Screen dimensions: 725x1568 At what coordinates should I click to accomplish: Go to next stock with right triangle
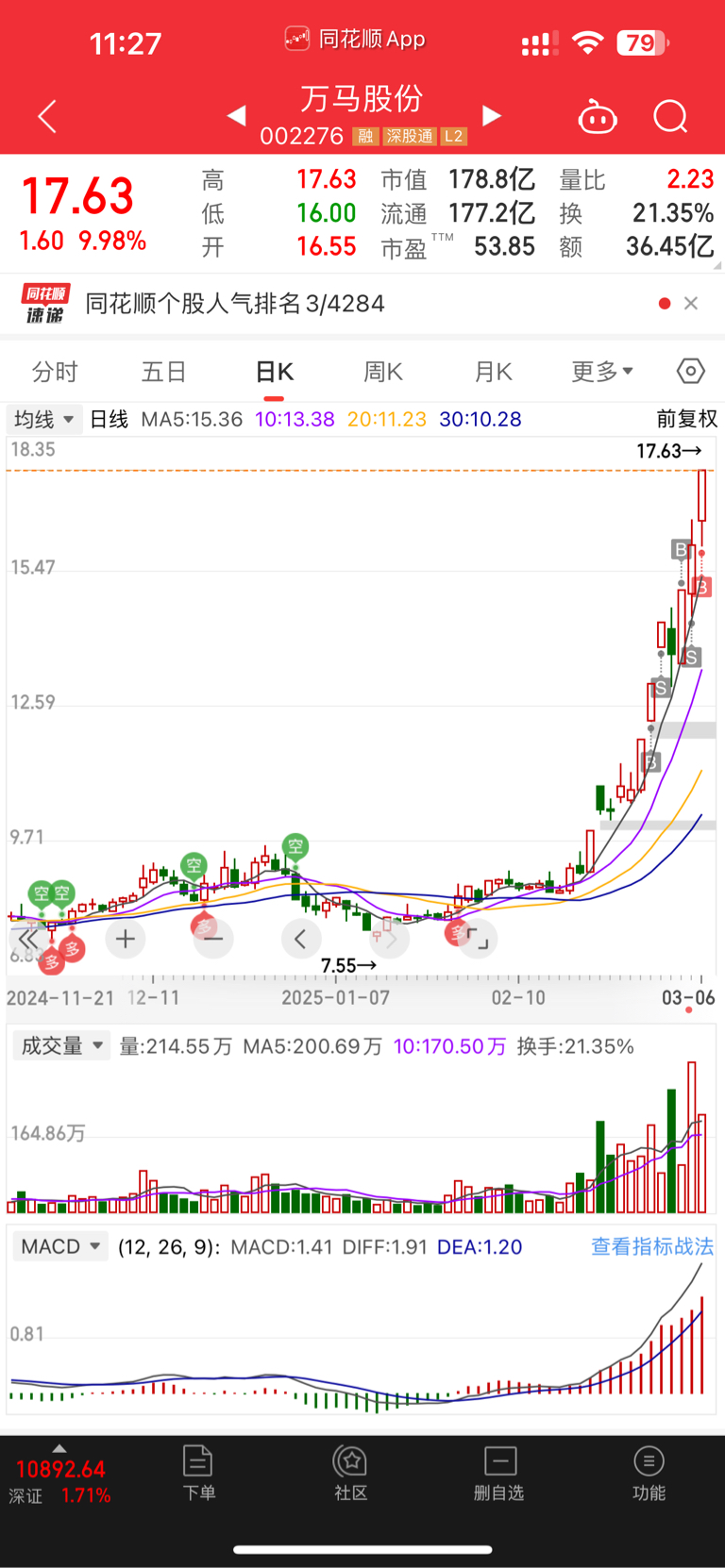[491, 115]
